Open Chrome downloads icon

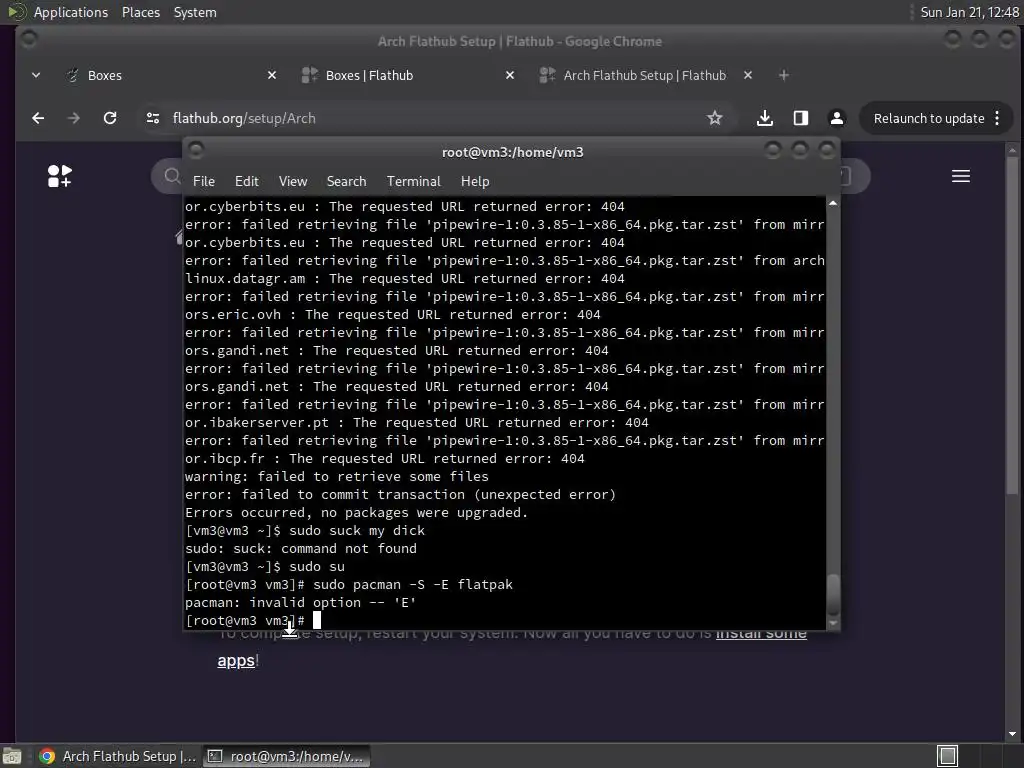(x=765, y=118)
